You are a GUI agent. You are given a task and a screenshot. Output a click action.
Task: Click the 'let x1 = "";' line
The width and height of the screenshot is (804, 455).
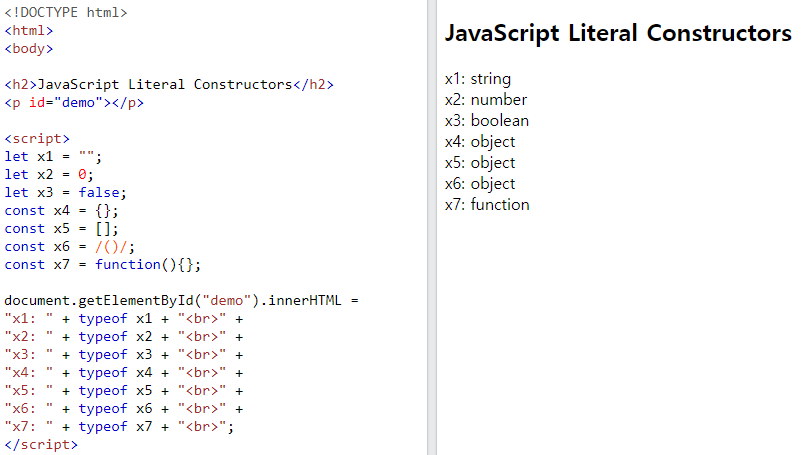click(53, 156)
